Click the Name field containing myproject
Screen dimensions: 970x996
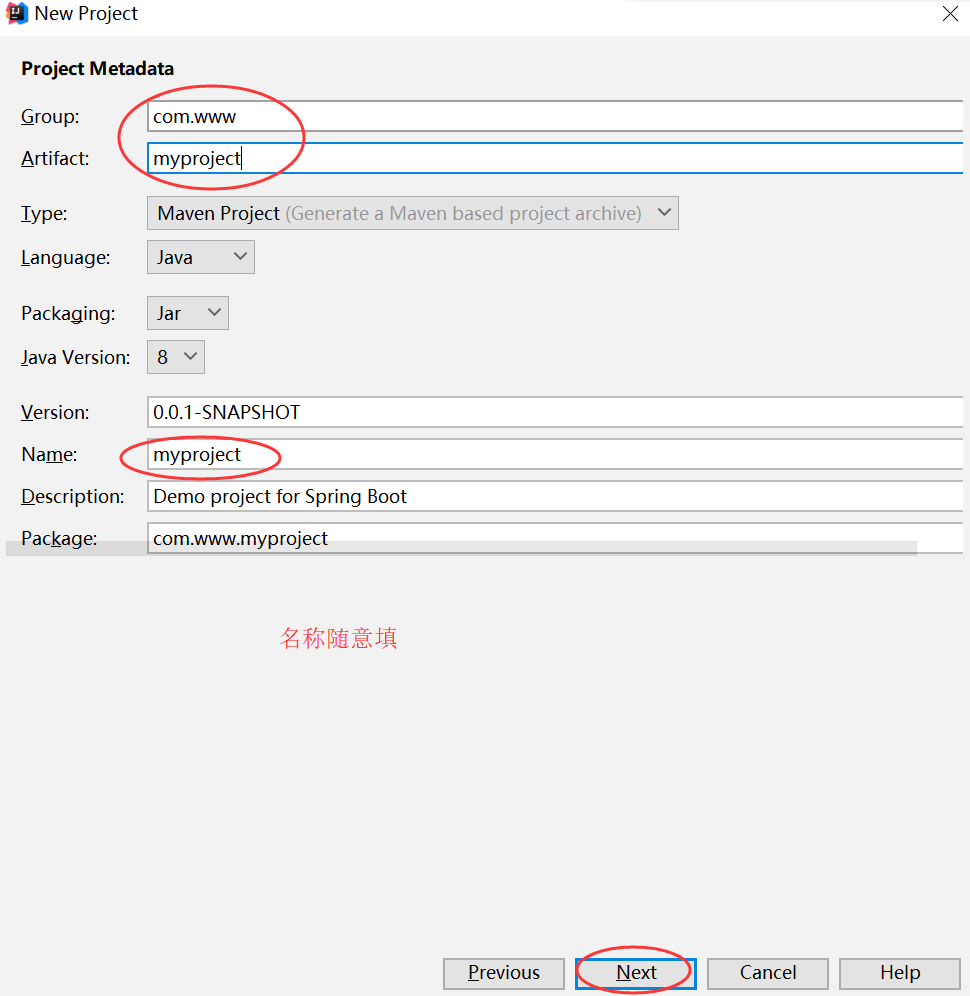[555, 454]
